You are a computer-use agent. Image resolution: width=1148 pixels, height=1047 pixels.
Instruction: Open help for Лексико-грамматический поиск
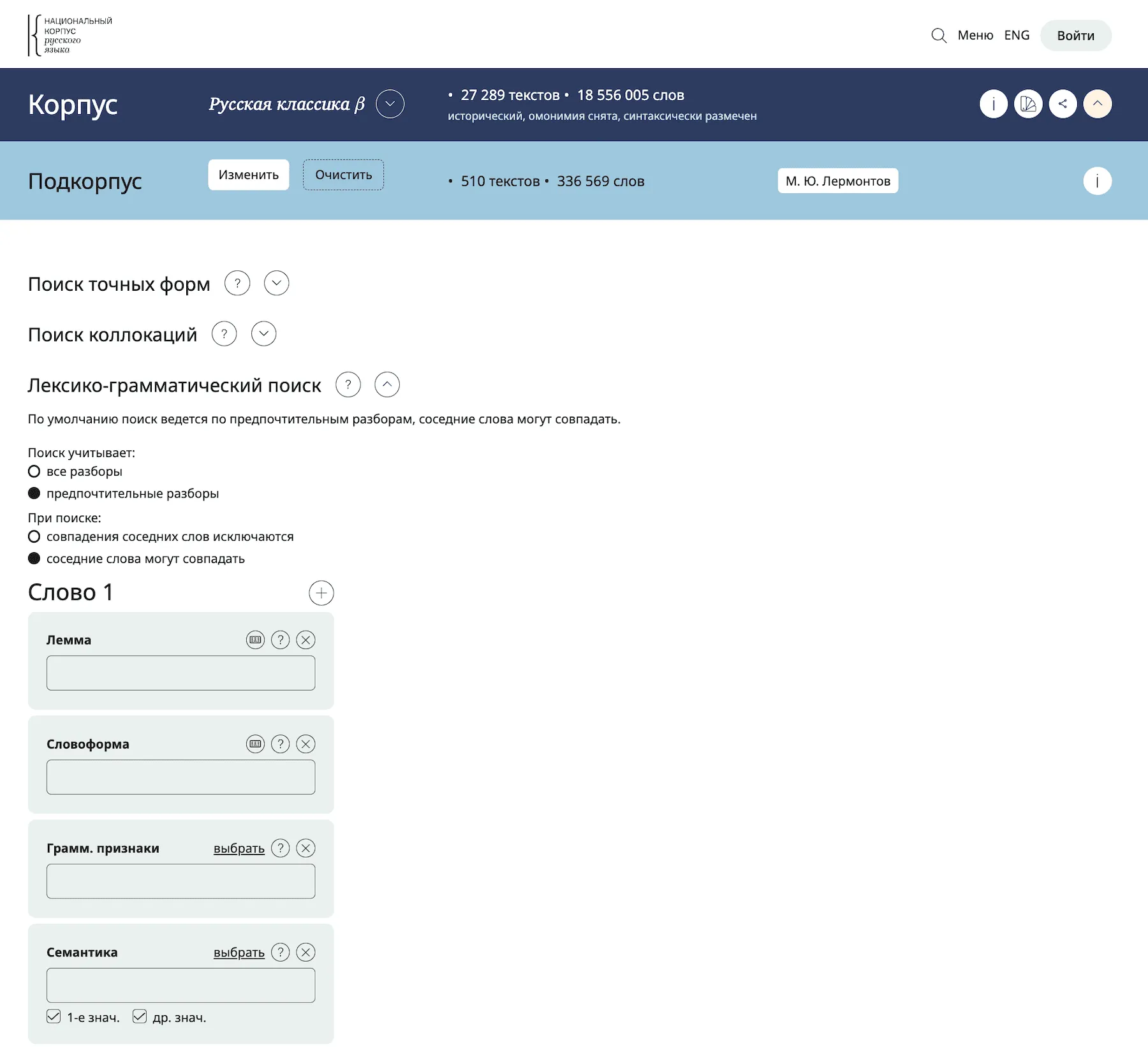click(348, 384)
